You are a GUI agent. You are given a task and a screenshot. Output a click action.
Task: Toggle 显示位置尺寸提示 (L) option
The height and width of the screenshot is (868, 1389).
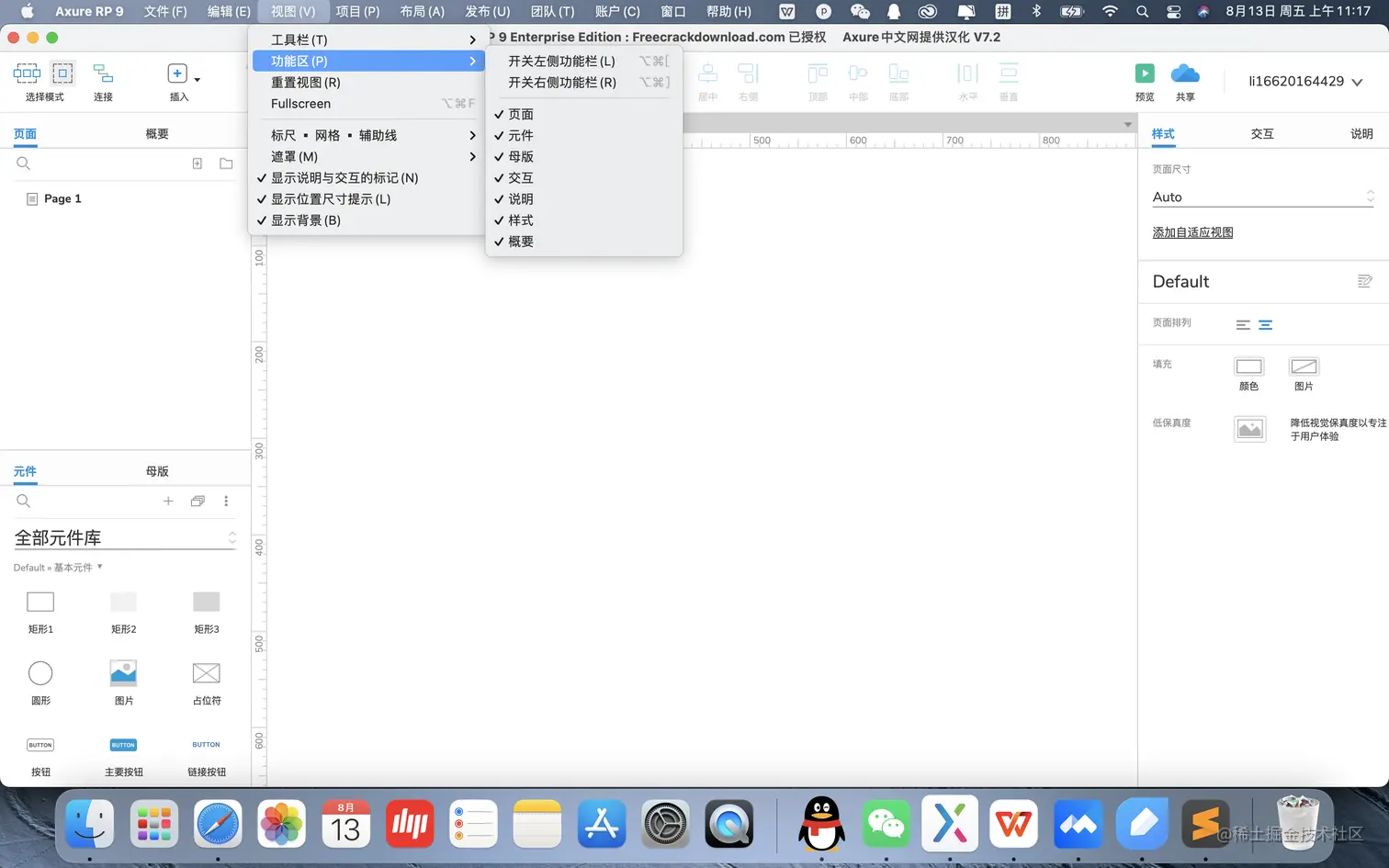point(367,198)
